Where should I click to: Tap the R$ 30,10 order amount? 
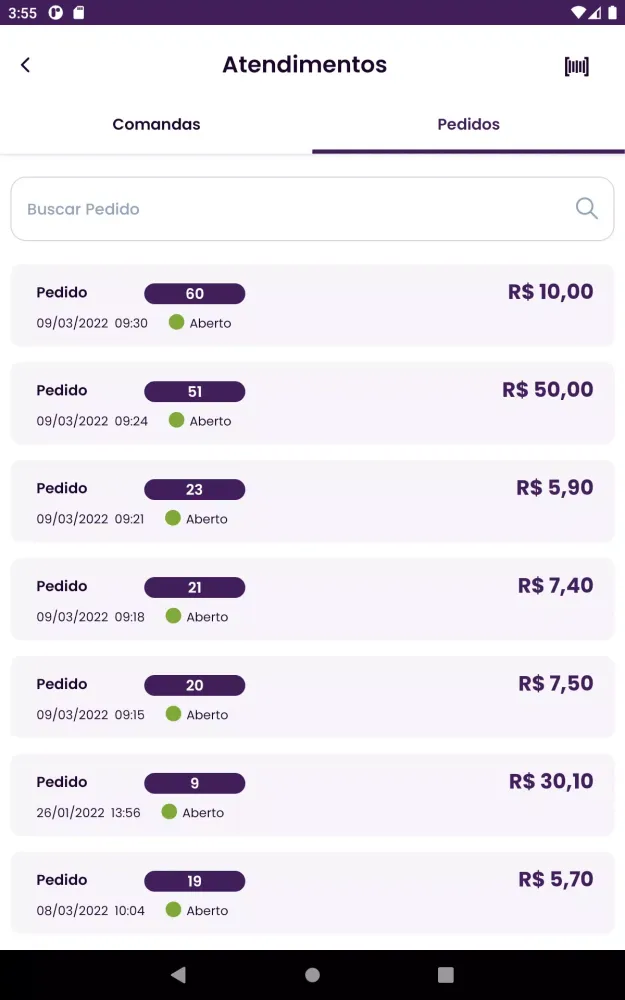pyautogui.click(x=551, y=781)
